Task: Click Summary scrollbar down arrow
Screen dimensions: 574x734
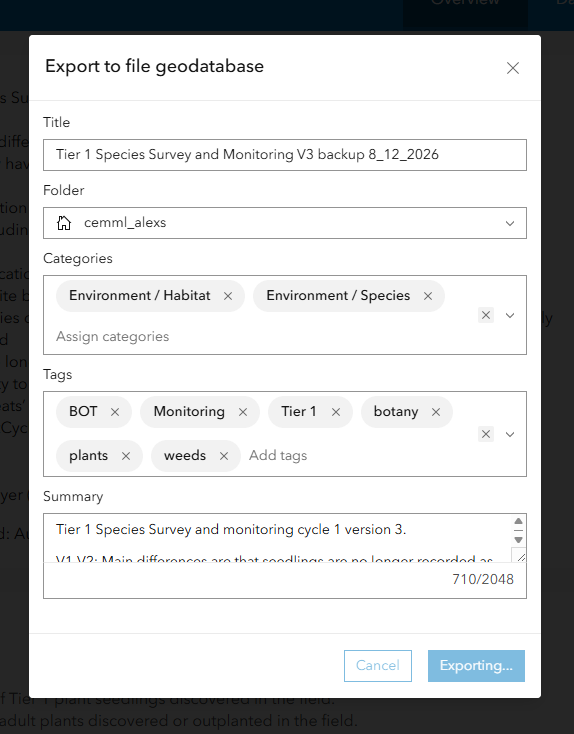Action: coord(518,540)
